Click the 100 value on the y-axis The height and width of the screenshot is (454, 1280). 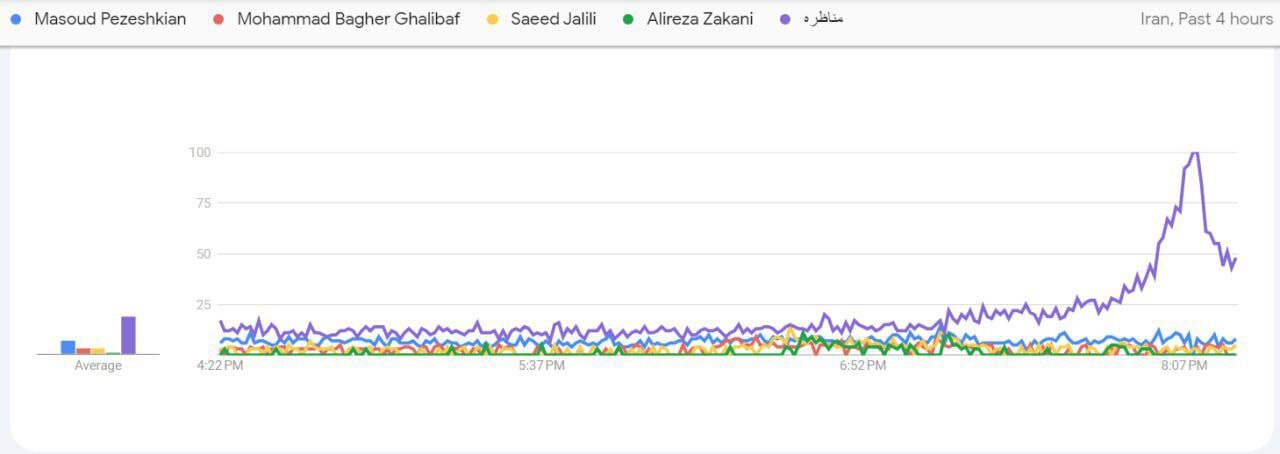coord(199,152)
